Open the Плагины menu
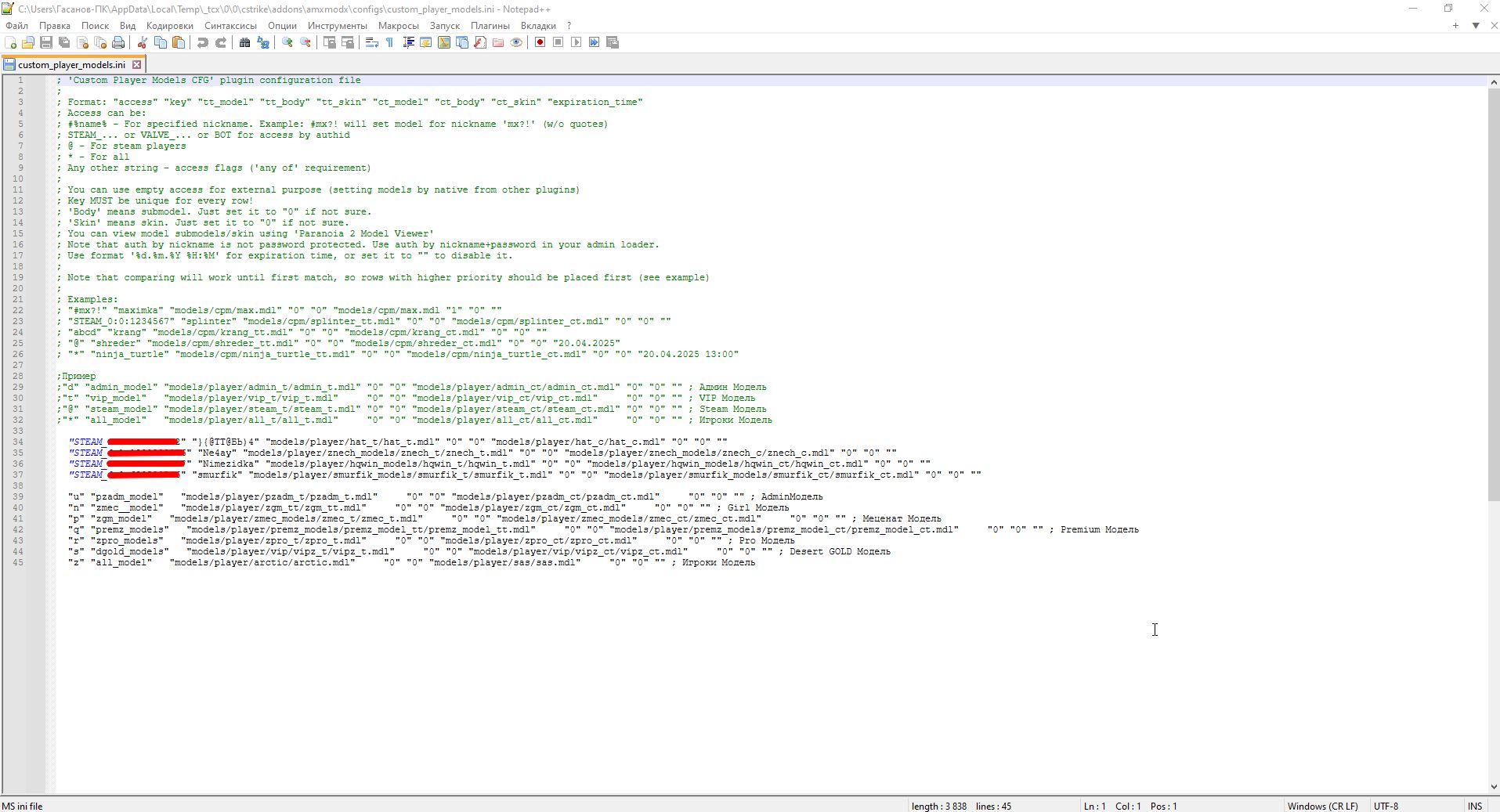 click(x=490, y=26)
